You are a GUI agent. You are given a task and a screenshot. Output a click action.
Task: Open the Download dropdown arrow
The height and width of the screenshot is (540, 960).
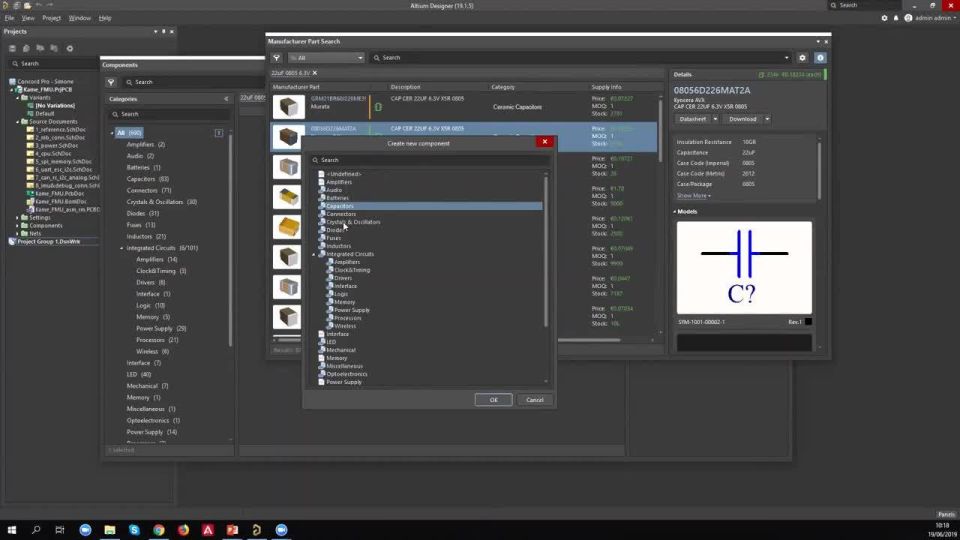point(767,119)
